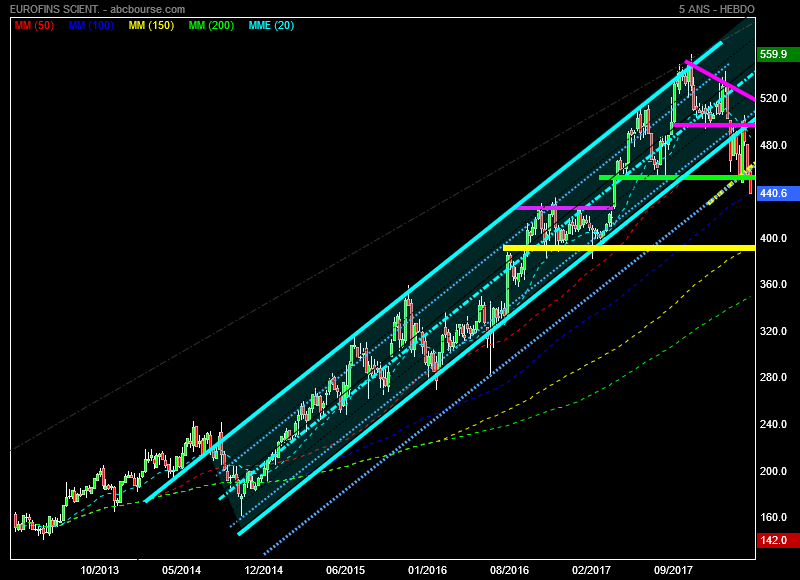Click the 10/2013 date axis label

pos(99,570)
